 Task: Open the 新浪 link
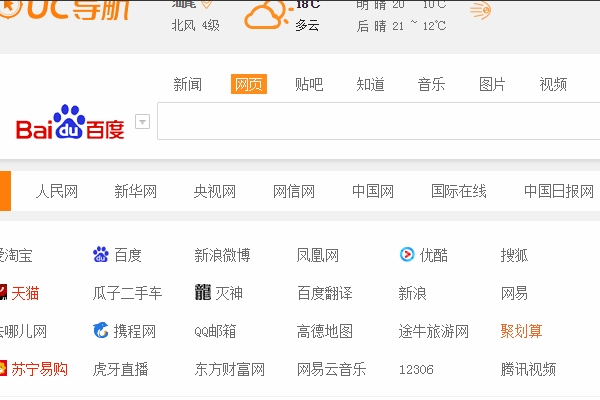pyautogui.click(x=412, y=293)
